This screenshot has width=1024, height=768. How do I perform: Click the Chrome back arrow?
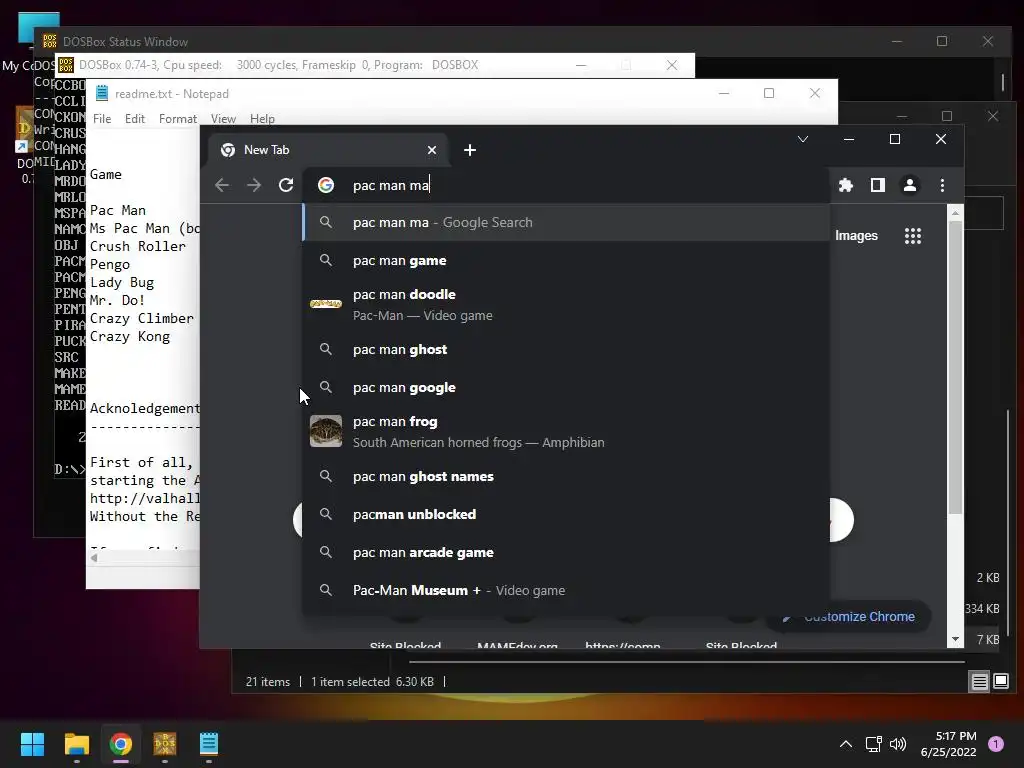221,185
